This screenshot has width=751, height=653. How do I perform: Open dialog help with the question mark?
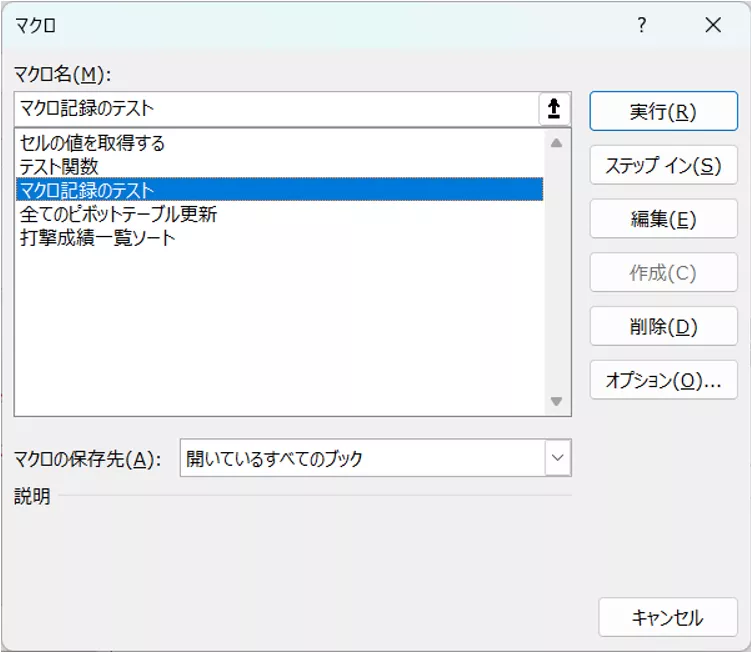pos(642,26)
